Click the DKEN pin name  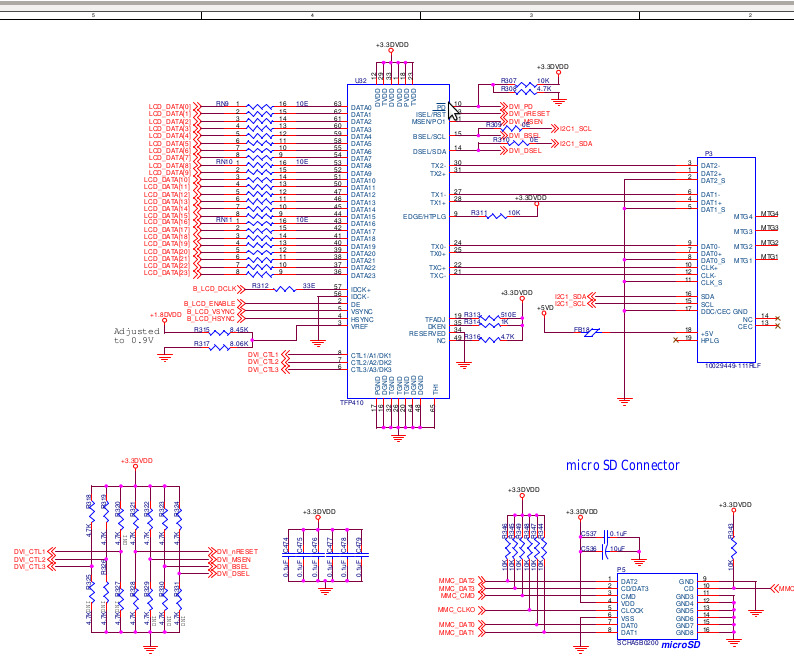click(x=436, y=327)
